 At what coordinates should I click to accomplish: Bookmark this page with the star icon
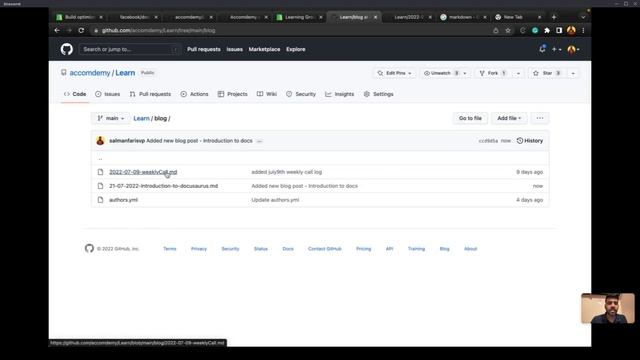pos(508,30)
